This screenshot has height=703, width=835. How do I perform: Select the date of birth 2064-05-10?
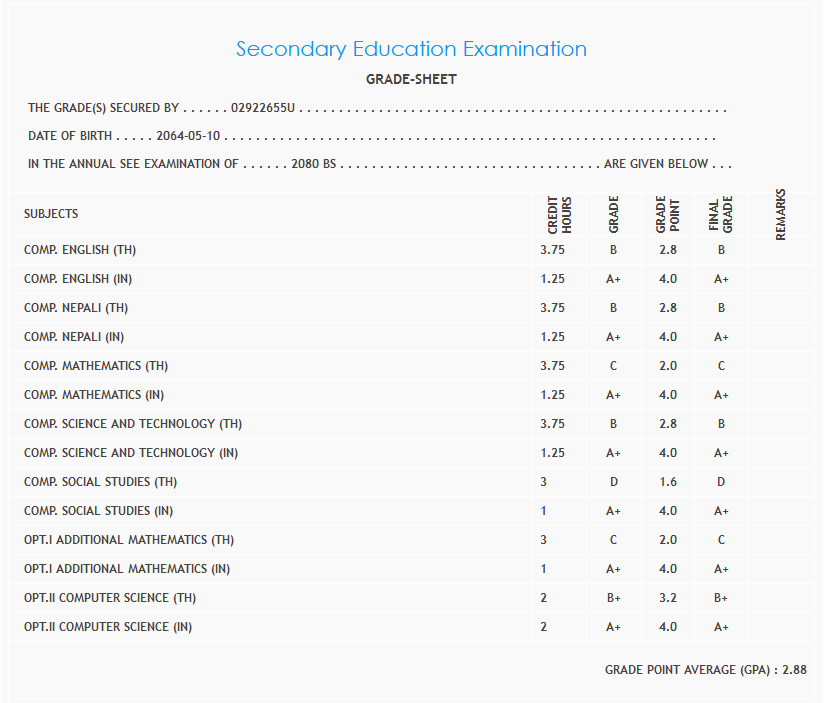tap(188, 136)
